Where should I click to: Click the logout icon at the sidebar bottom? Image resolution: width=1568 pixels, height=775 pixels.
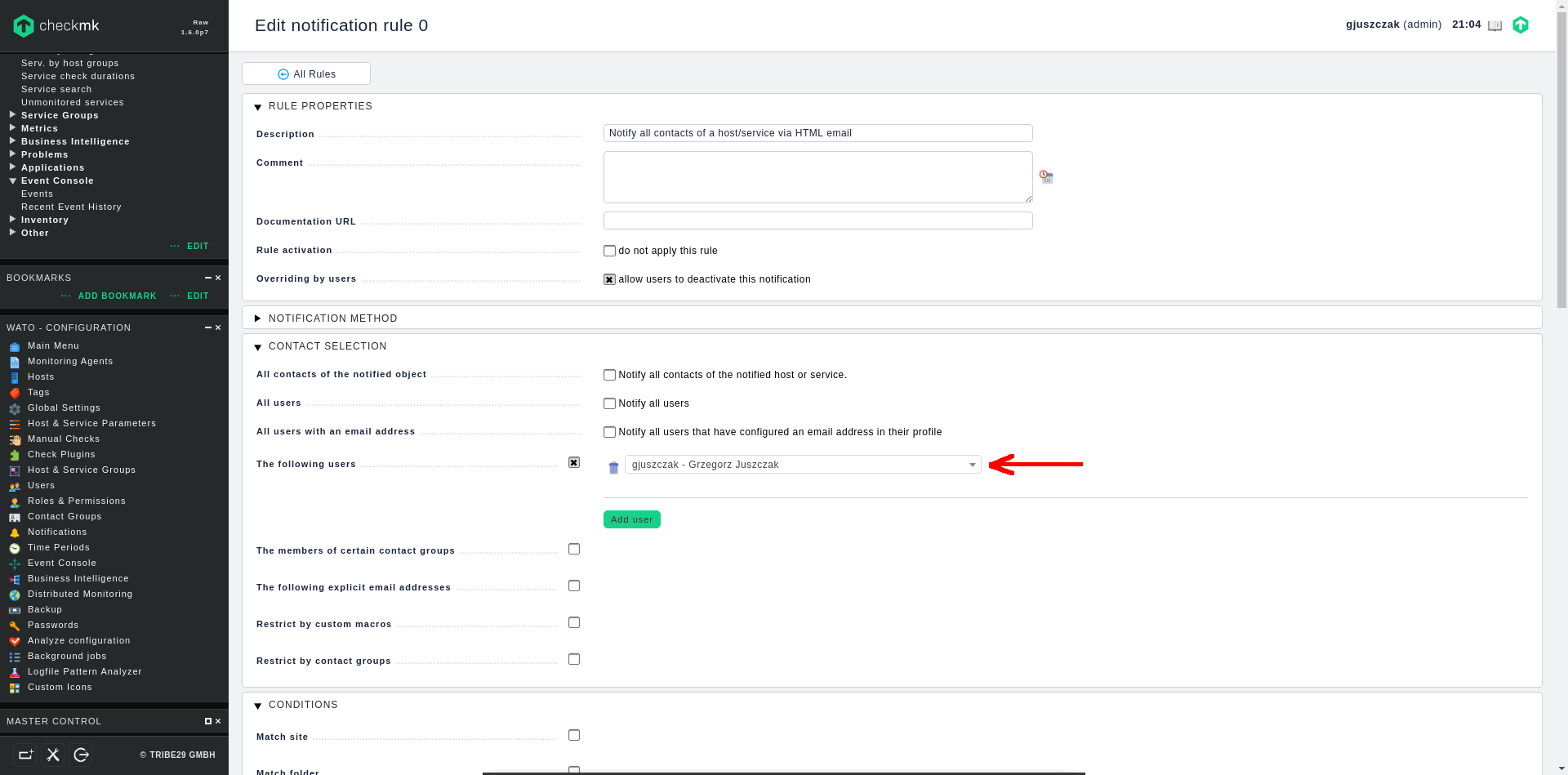[x=81, y=755]
